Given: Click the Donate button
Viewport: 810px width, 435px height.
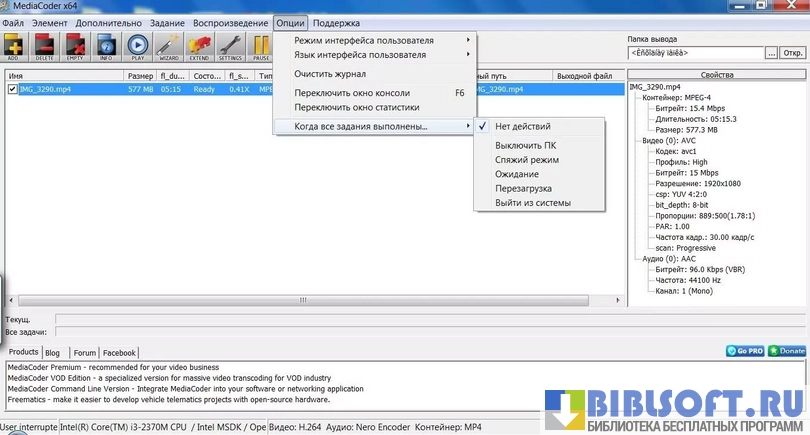Looking at the screenshot, I should 789,351.
